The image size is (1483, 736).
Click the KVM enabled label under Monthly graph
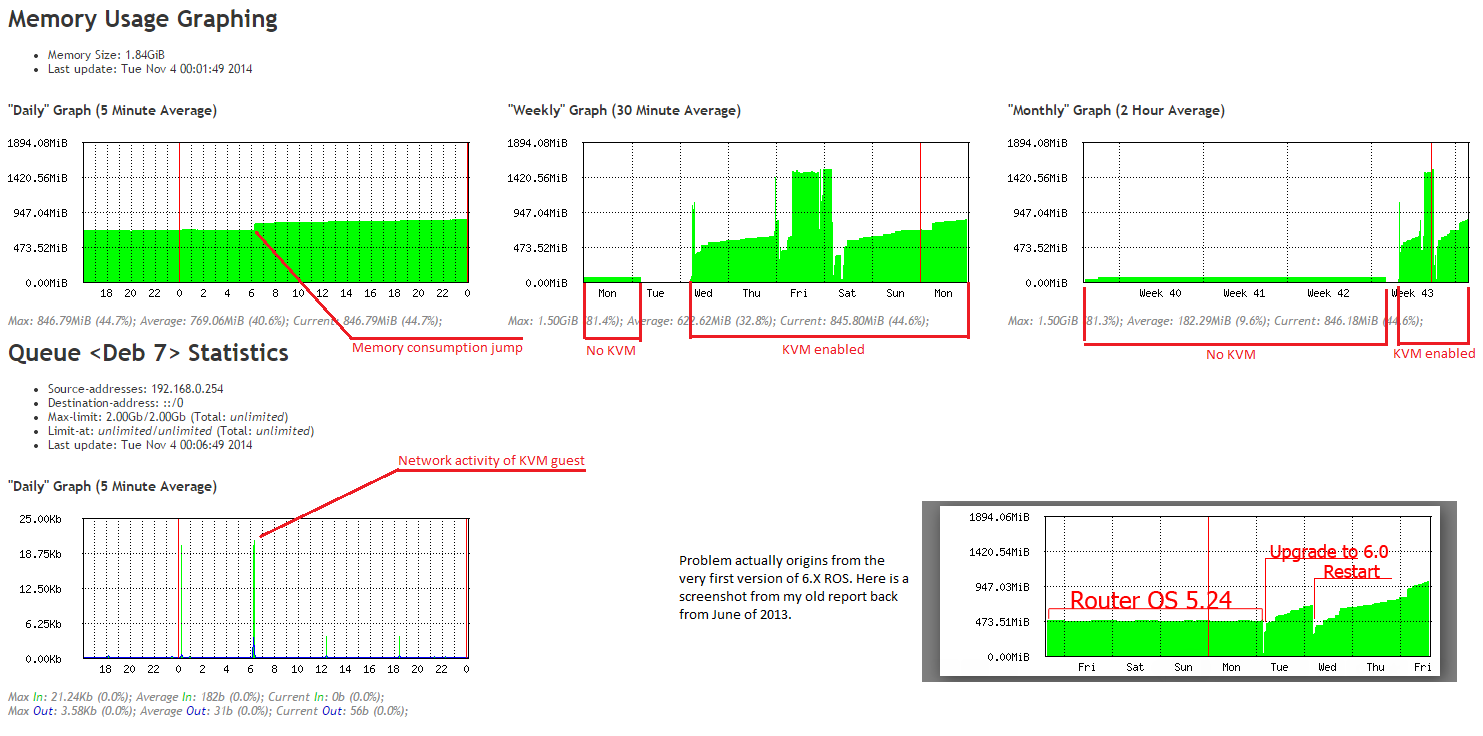pyautogui.click(x=1434, y=353)
